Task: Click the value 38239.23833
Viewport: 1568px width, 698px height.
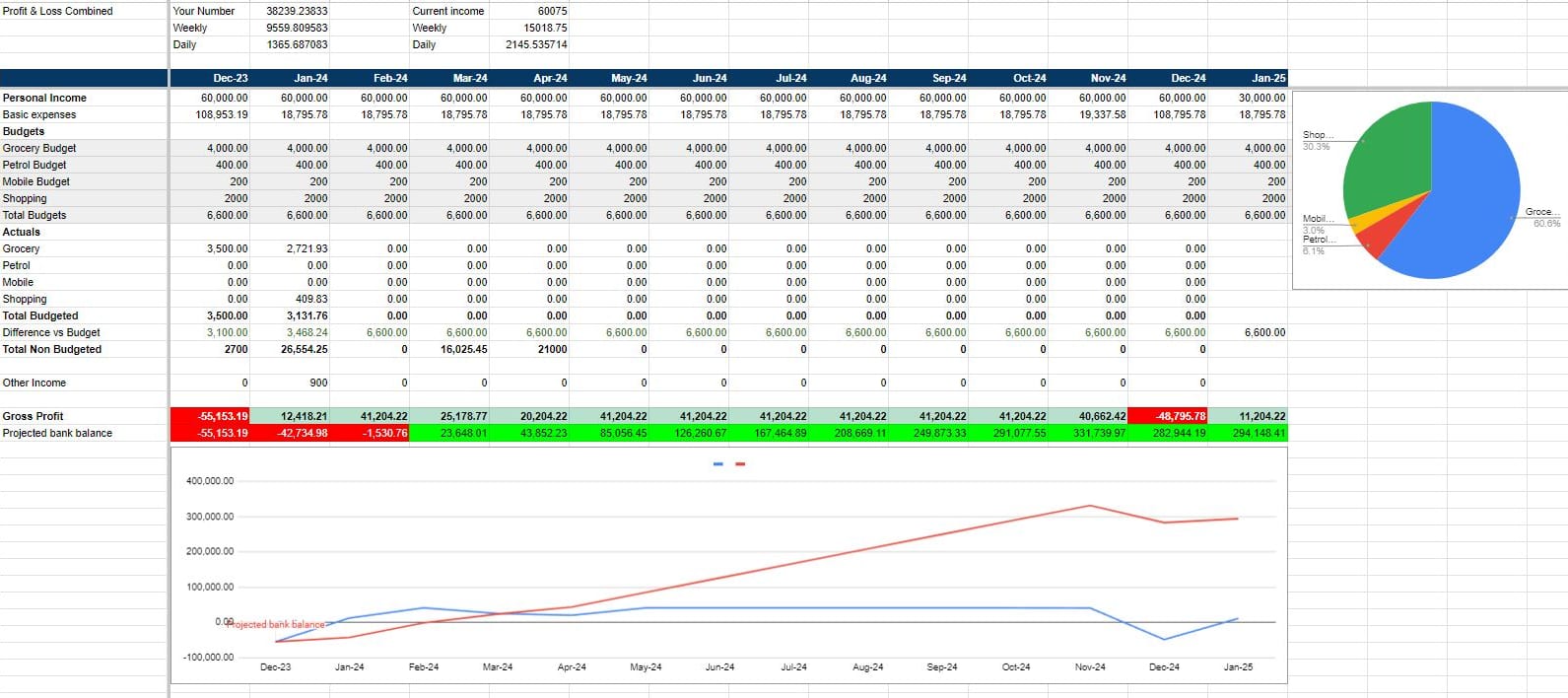Action: point(297,11)
